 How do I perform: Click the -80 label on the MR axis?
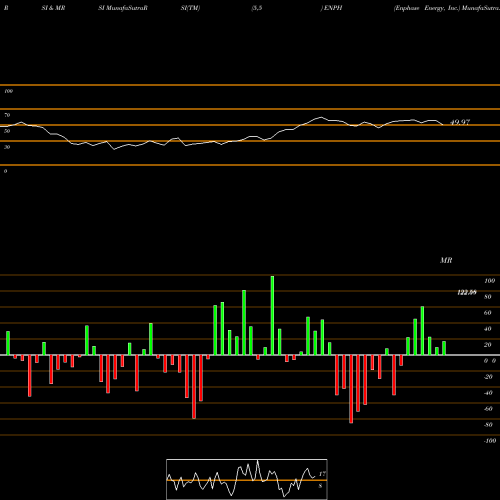tap(488, 425)
